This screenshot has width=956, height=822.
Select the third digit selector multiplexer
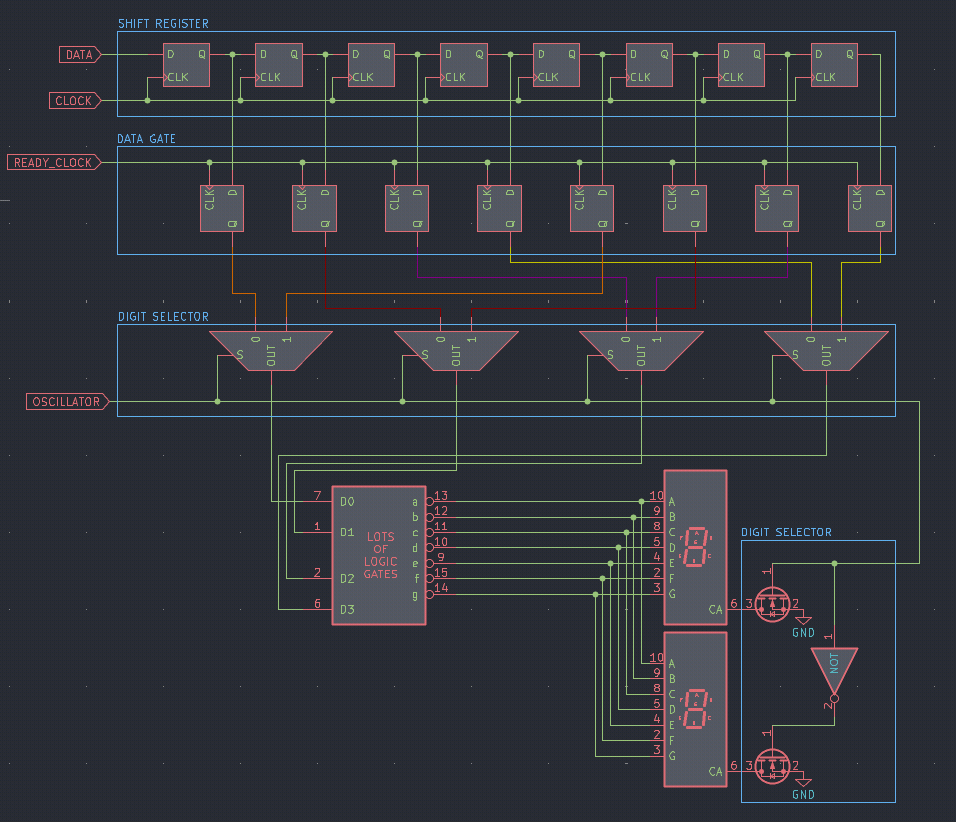(x=641, y=351)
